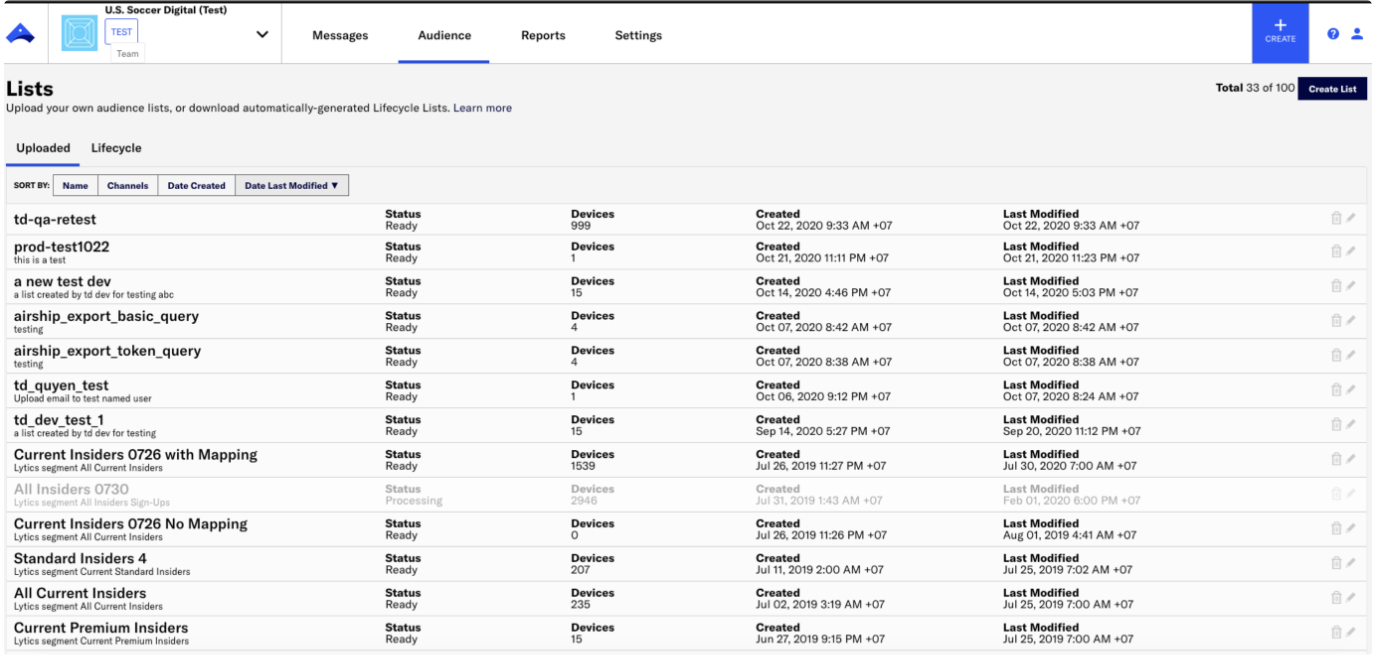Sort lists by Date Created
The image size is (1376, 656).
pos(196,185)
